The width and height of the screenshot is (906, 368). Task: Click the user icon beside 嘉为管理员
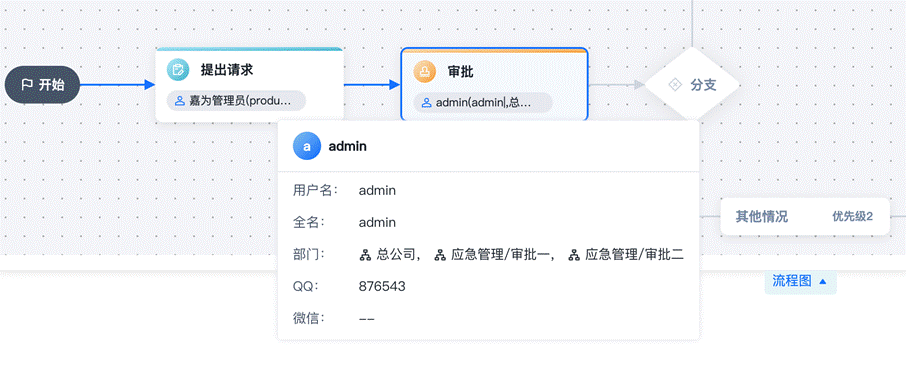coord(180,101)
